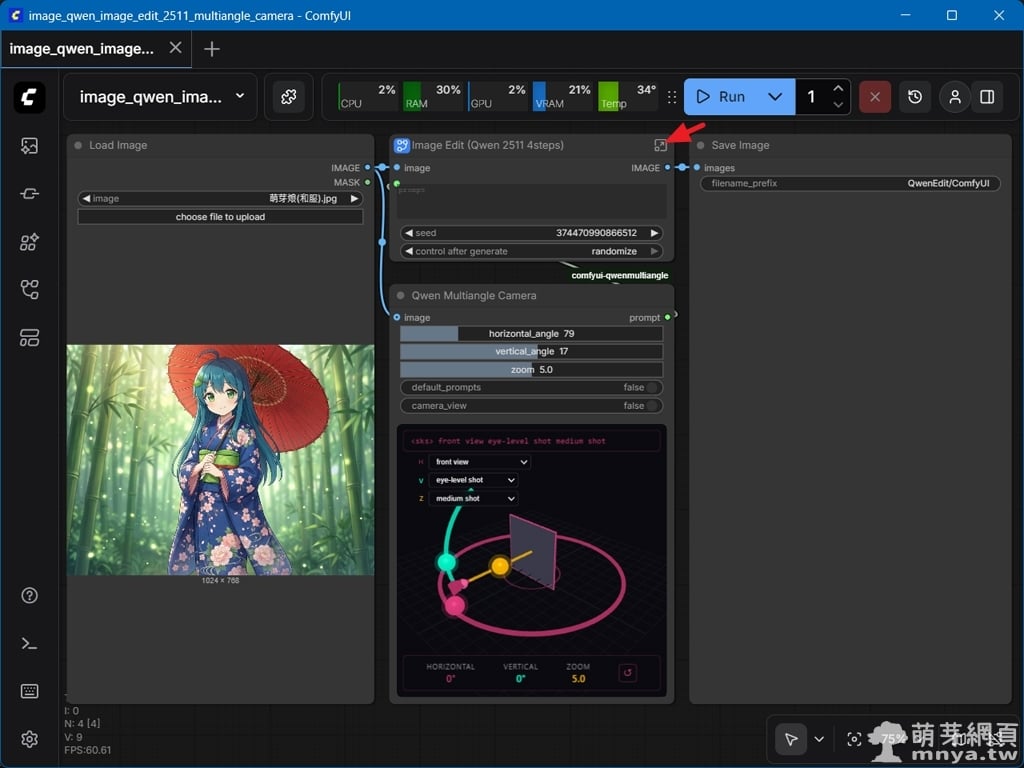Open the 'eye-level shot' dropdown
The height and width of the screenshot is (768, 1024).
(x=473, y=480)
